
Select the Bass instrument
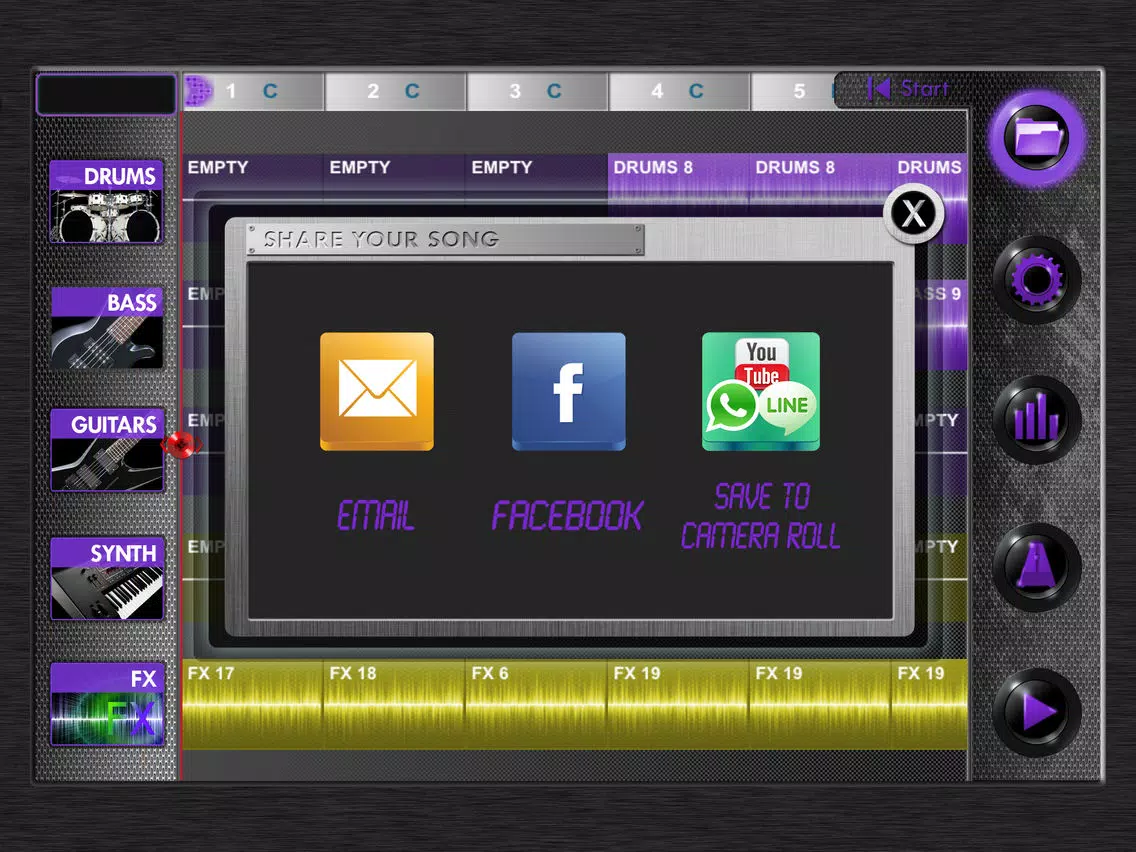[106, 328]
